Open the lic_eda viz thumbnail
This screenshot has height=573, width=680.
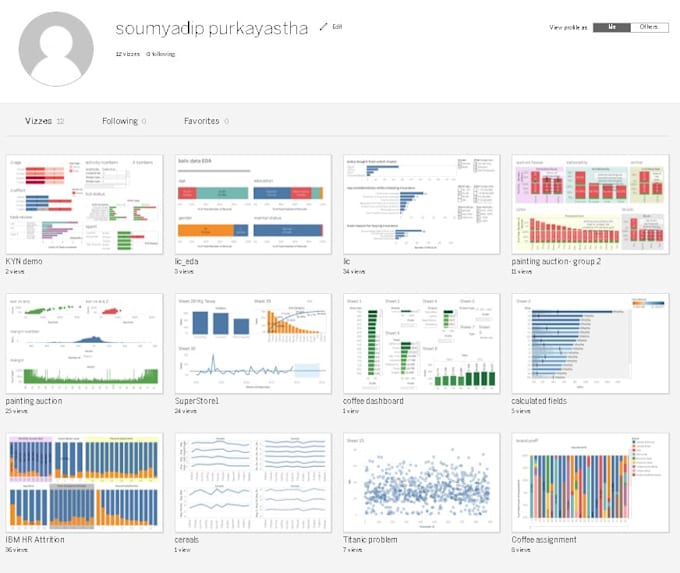tap(253, 204)
